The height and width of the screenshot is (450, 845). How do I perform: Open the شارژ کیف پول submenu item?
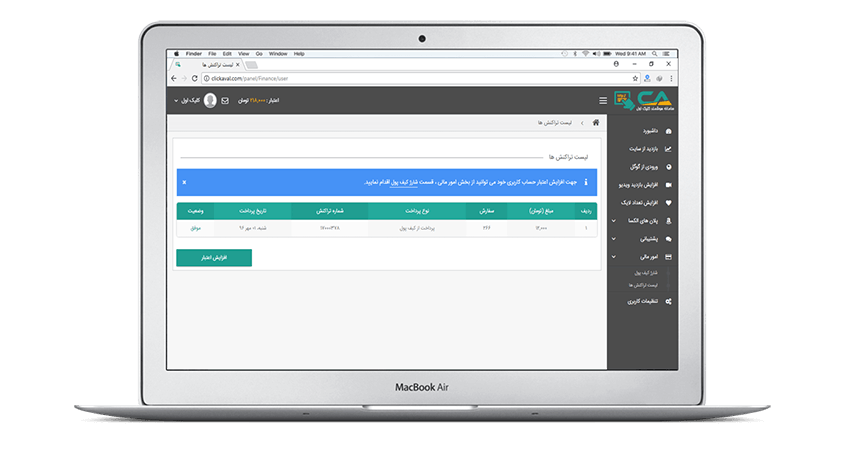646,273
